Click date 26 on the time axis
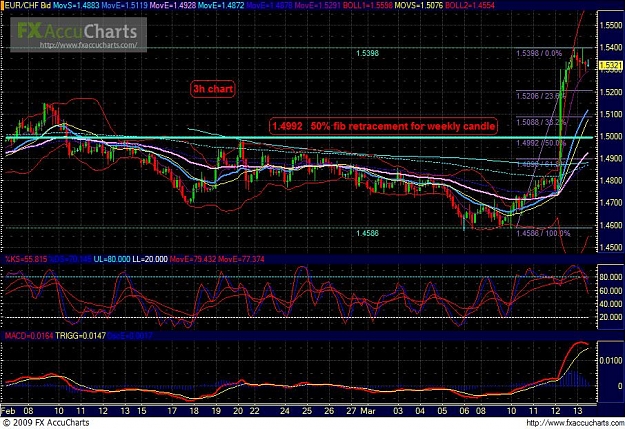The image size is (625, 429). [329, 411]
